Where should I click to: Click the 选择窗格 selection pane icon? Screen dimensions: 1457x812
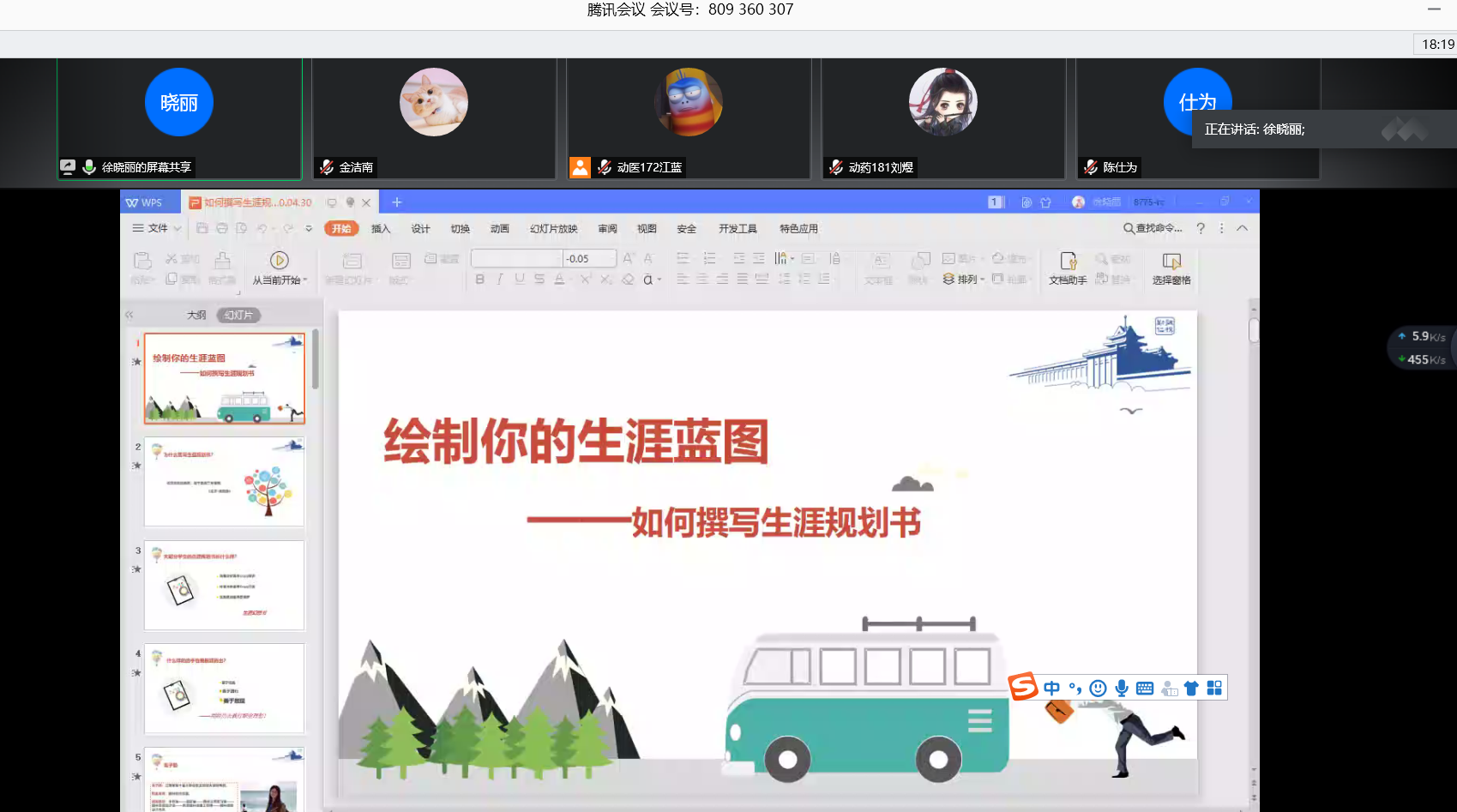click(x=1171, y=262)
